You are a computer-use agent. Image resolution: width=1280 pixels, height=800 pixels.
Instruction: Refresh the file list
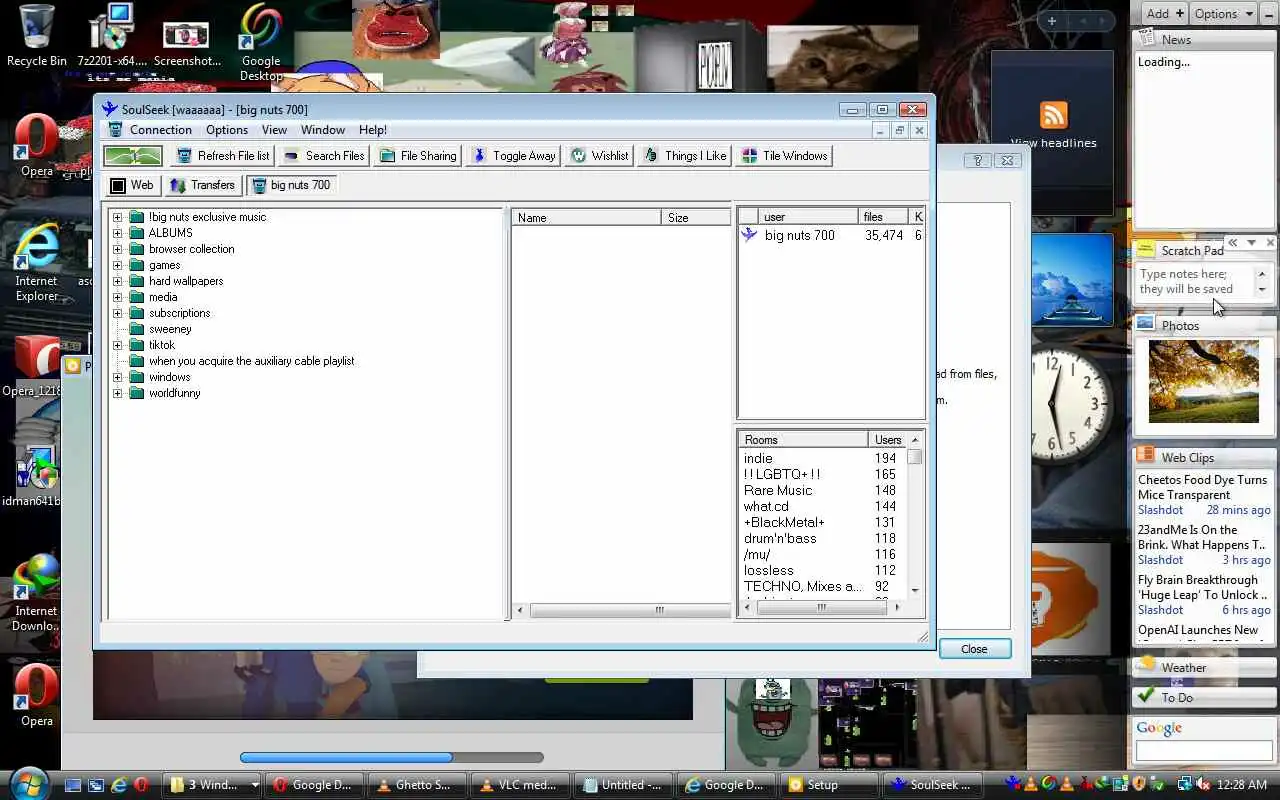tap(223, 156)
